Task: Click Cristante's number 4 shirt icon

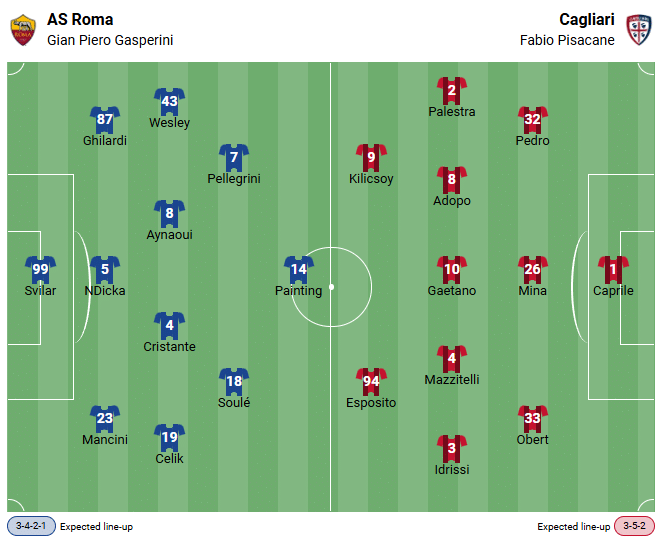Action: 169,325
